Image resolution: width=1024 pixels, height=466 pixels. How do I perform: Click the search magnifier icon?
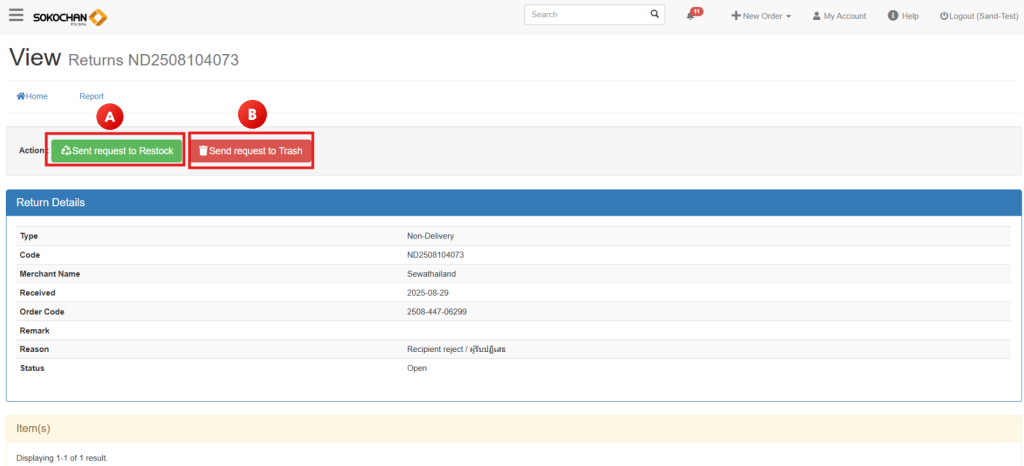(x=655, y=15)
